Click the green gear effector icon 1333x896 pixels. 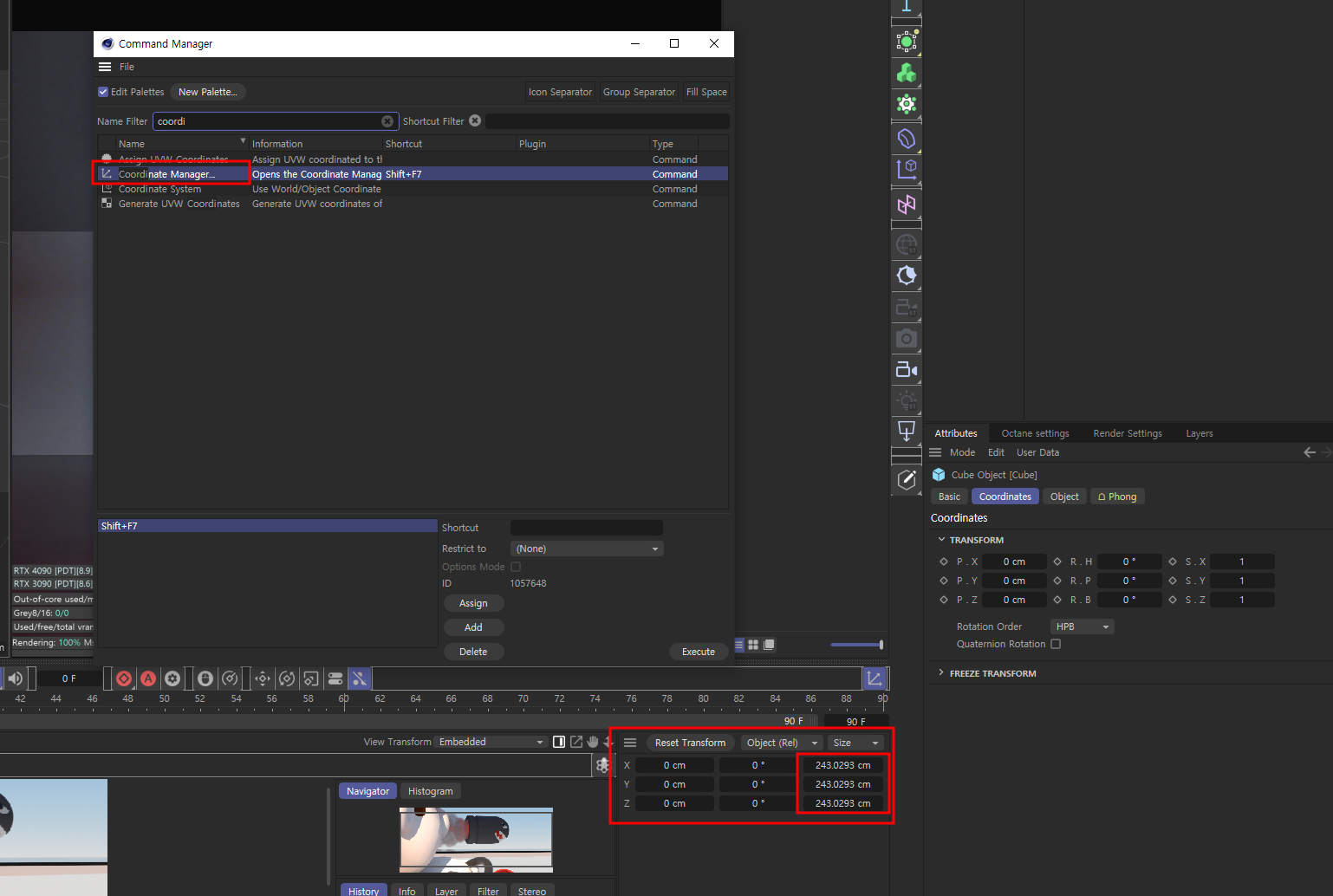coord(907,104)
